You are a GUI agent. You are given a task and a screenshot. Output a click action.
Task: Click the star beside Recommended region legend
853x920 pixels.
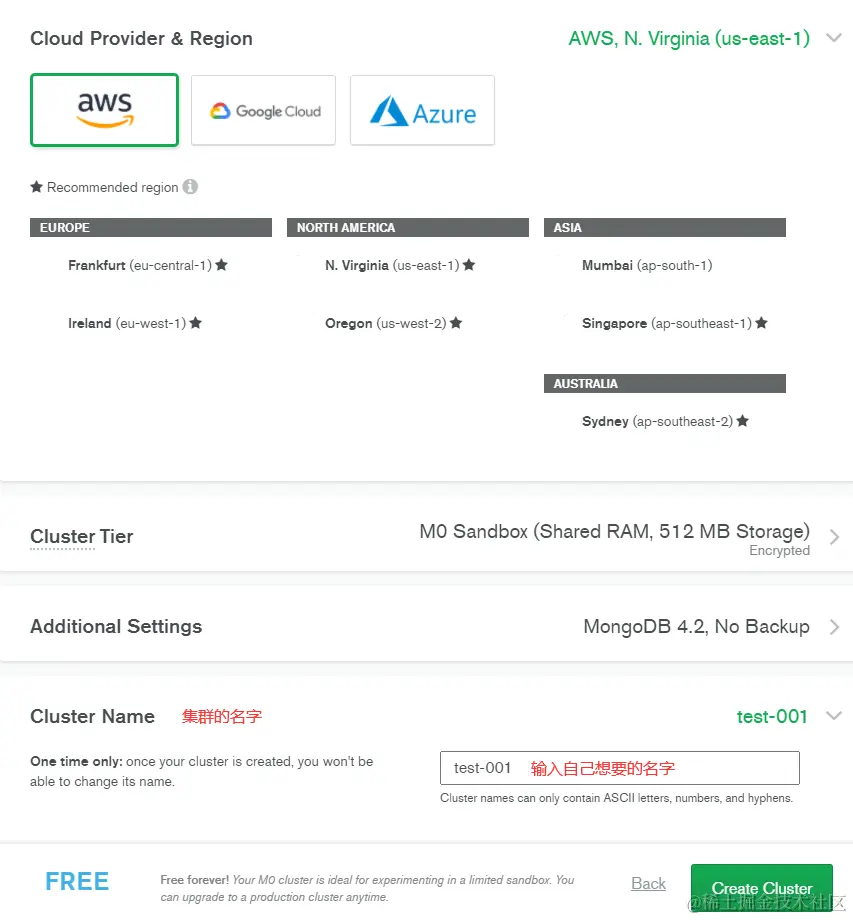pyautogui.click(x=36, y=187)
